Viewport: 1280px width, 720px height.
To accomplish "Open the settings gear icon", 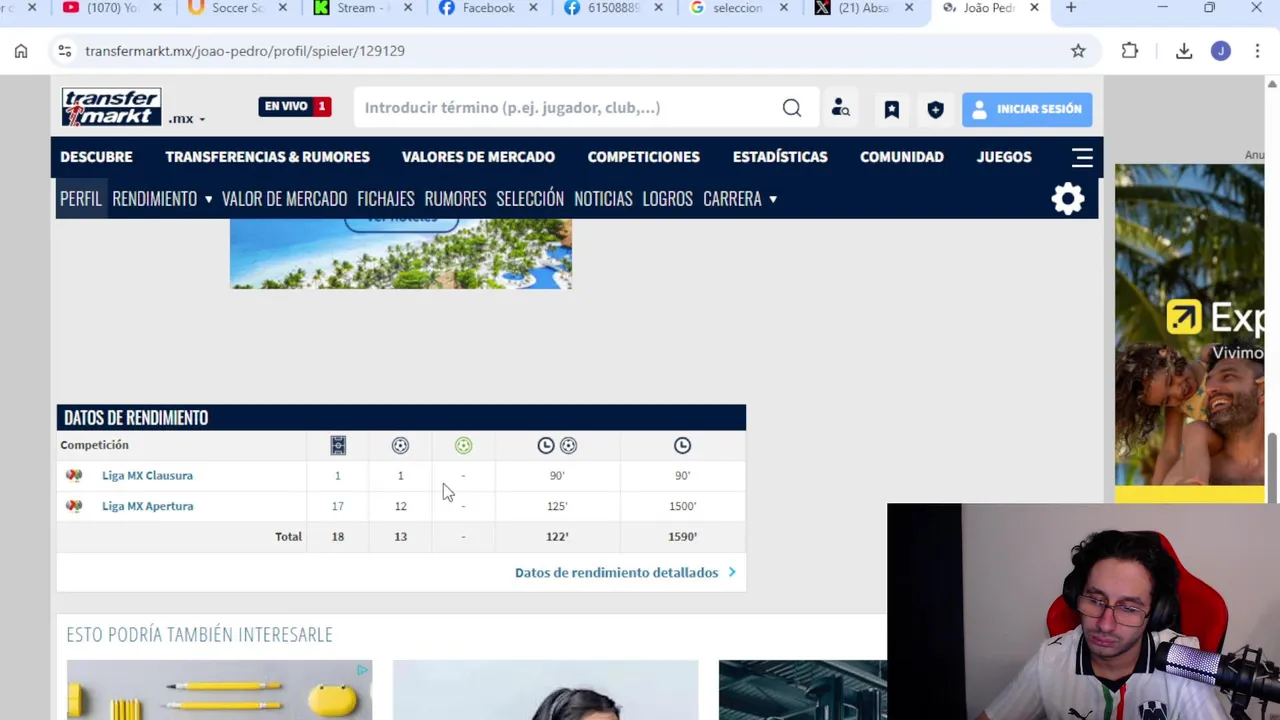I will point(1068,198).
